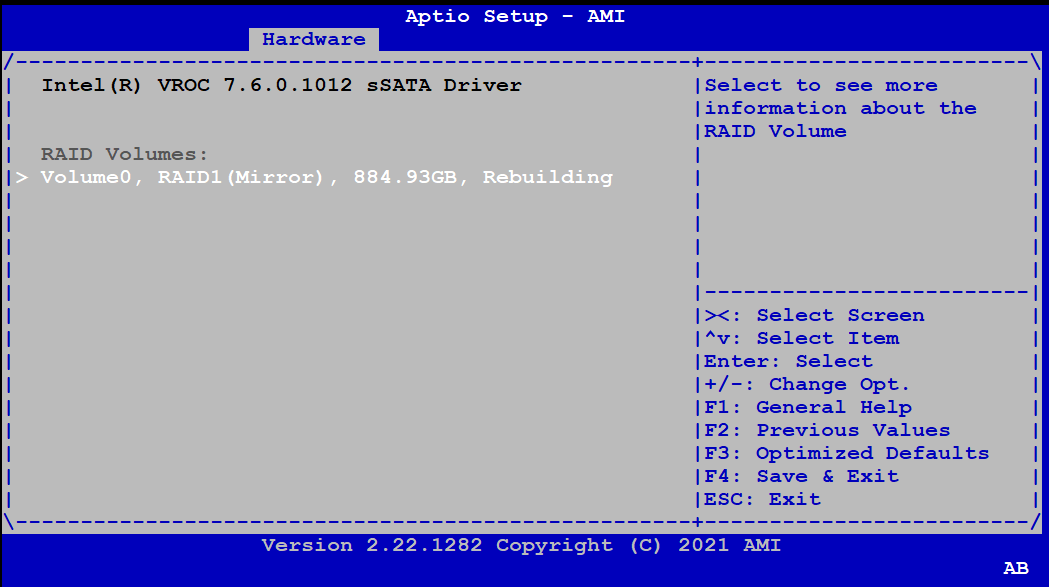
Task: Open the Hardware tab
Action: click(x=314, y=39)
